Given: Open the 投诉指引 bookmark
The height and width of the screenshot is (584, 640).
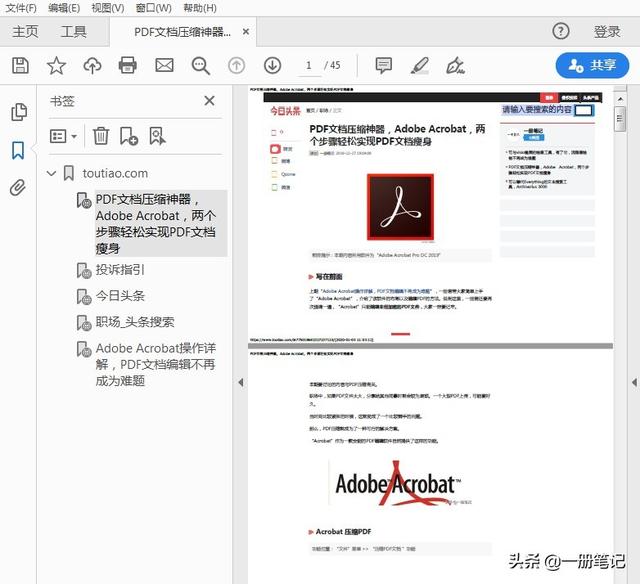Looking at the screenshot, I should tap(120, 270).
